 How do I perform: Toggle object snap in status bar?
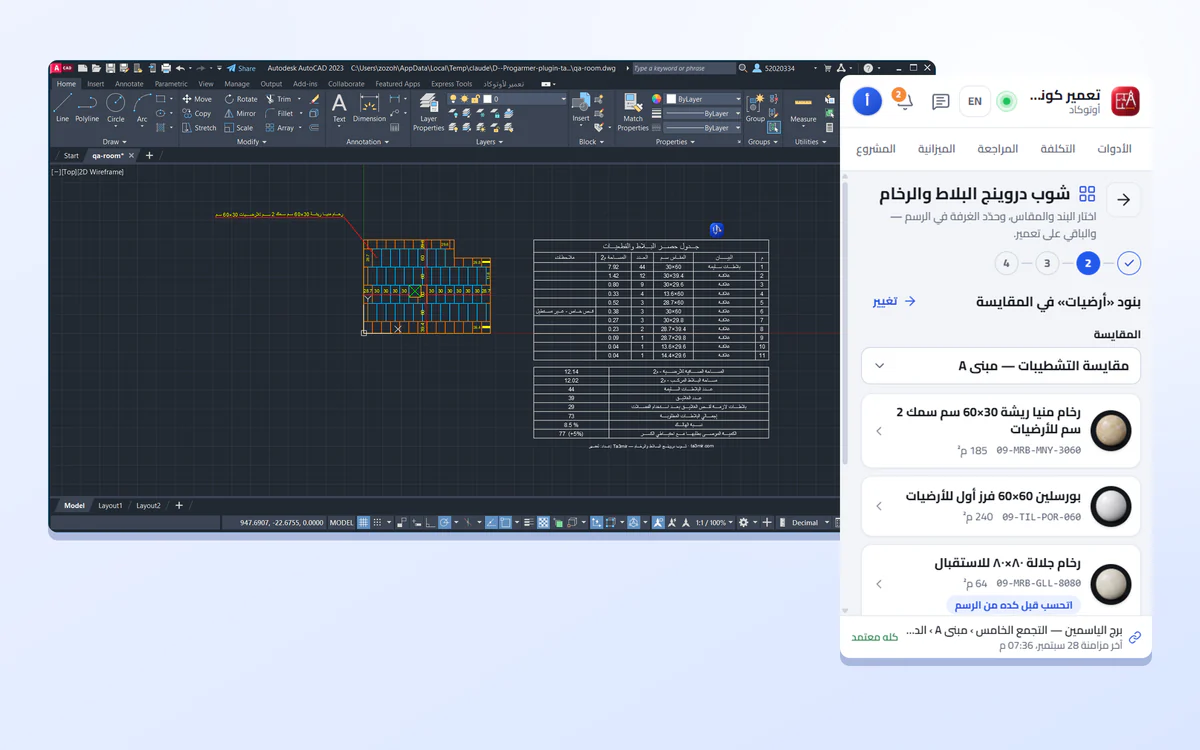pyautogui.click(x=505, y=522)
